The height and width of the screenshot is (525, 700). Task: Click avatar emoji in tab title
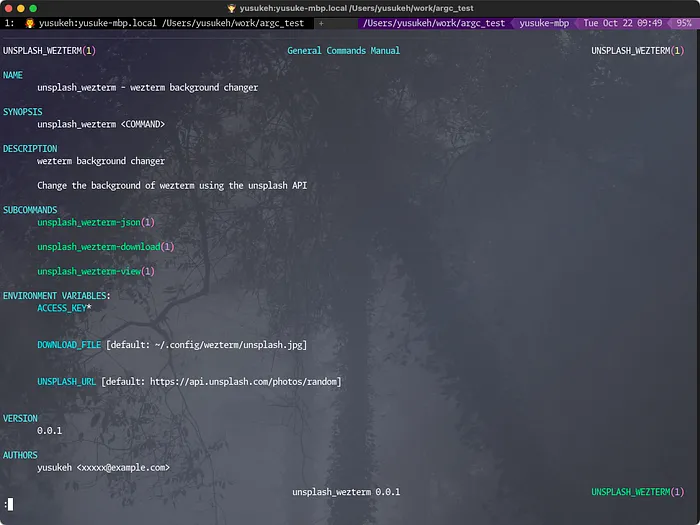tap(30, 23)
